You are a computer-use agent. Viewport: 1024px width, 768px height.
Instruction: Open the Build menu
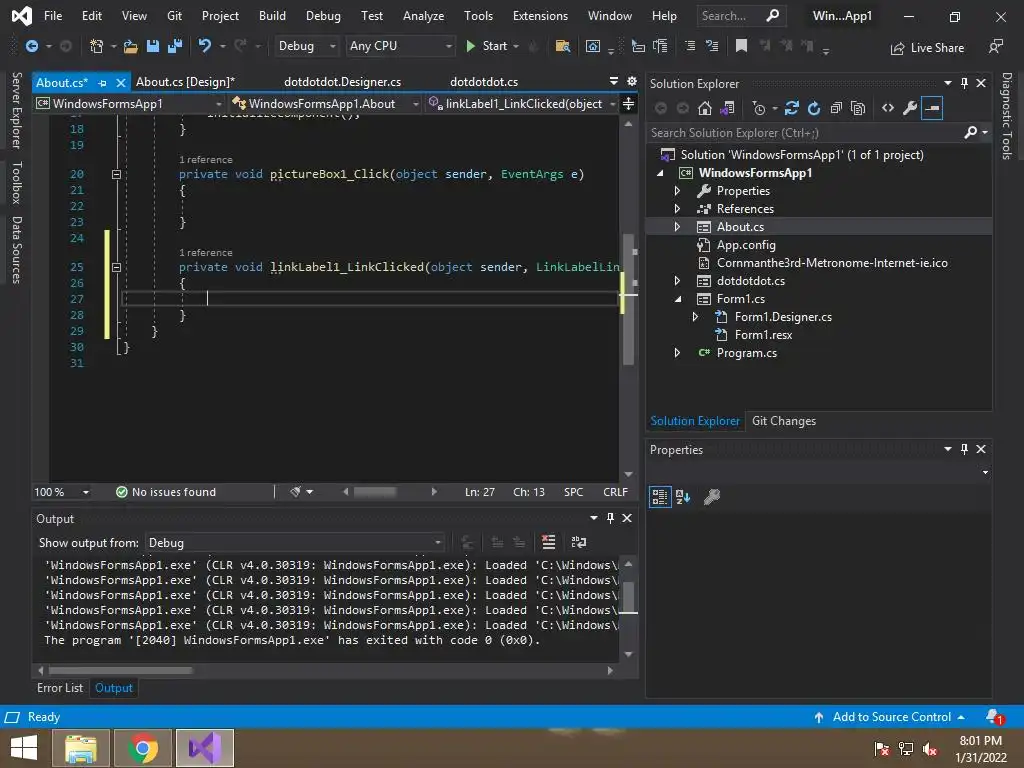pos(271,16)
